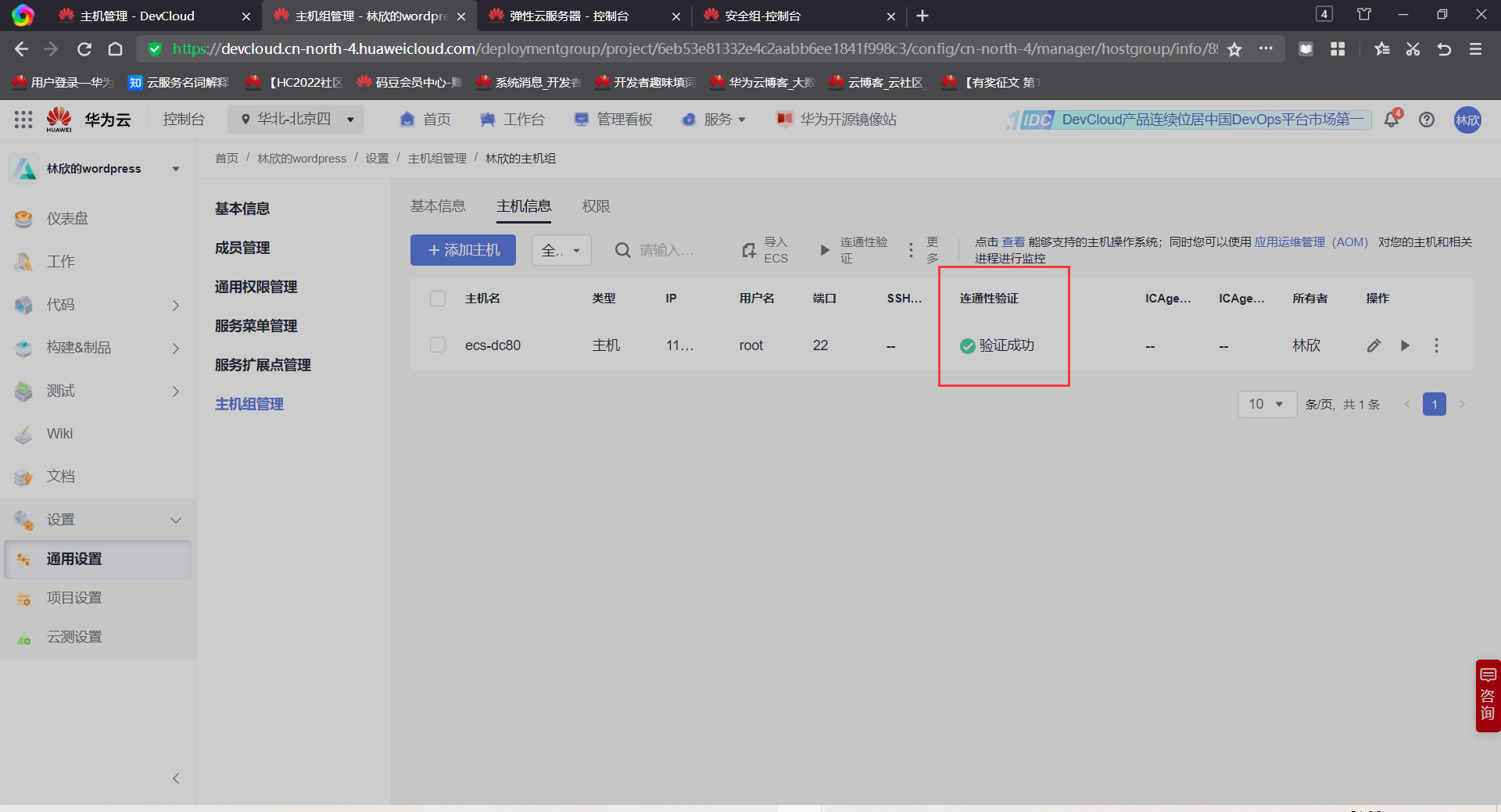
Task: Select the 主机信息 tab
Action: [524, 206]
